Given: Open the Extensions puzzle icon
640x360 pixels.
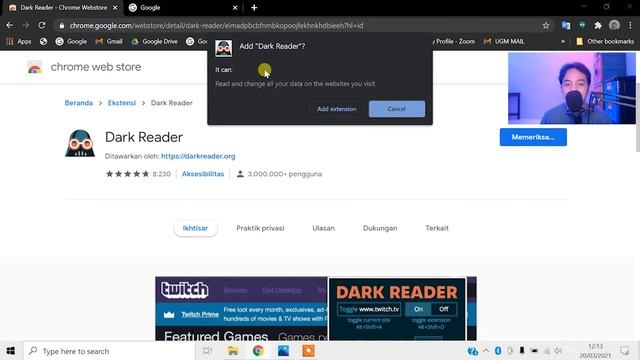Looking at the screenshot, I should [x=598, y=25].
